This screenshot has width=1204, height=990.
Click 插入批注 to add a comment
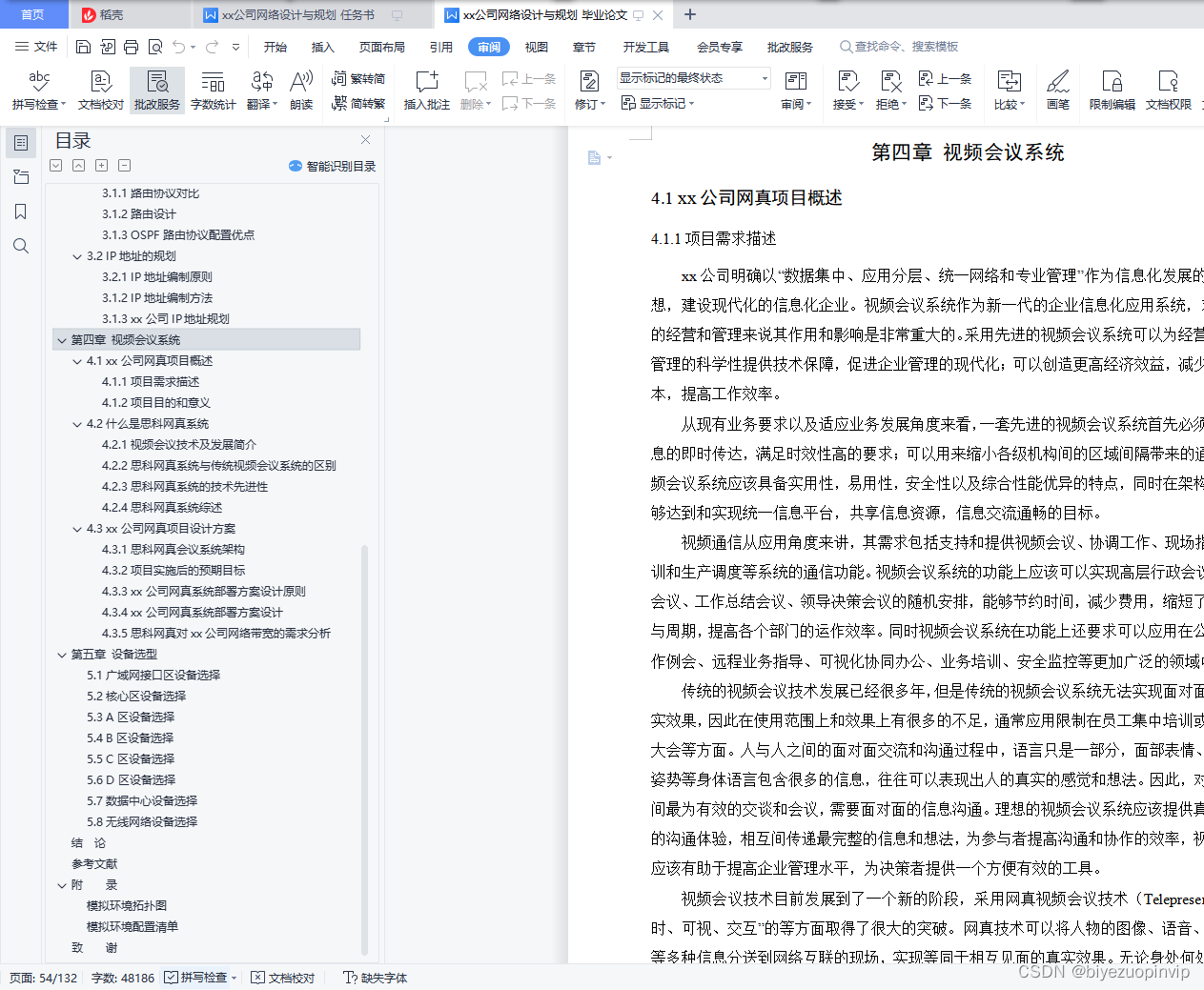[426, 91]
